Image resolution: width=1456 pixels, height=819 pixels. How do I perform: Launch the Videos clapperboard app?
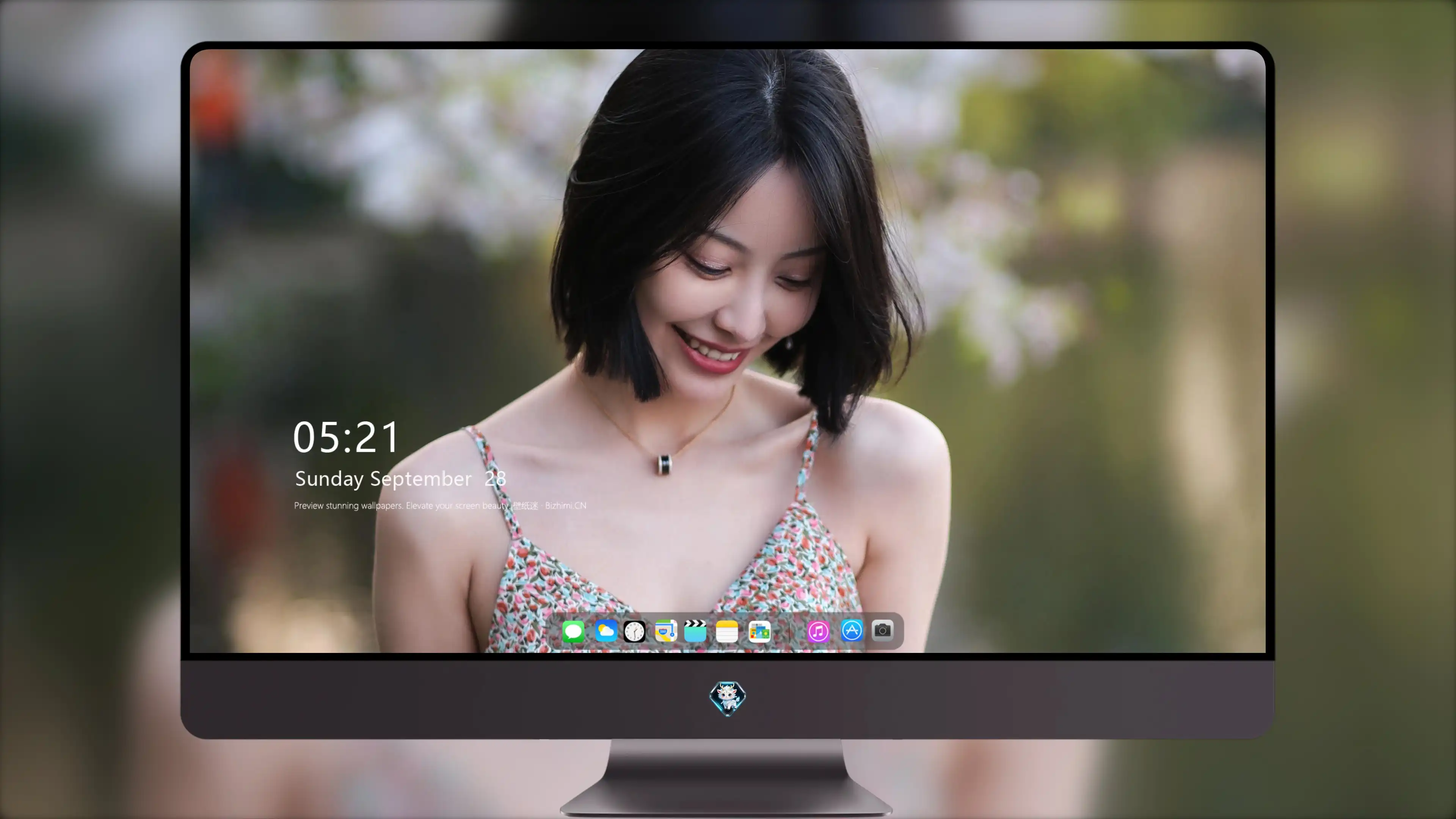pos(695,631)
